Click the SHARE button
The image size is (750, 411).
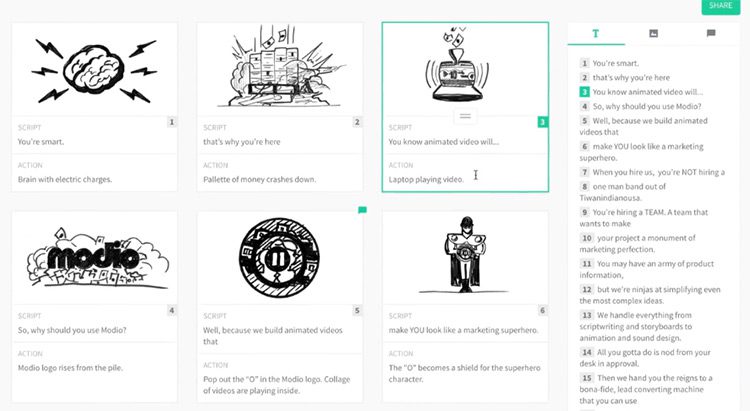720,6
